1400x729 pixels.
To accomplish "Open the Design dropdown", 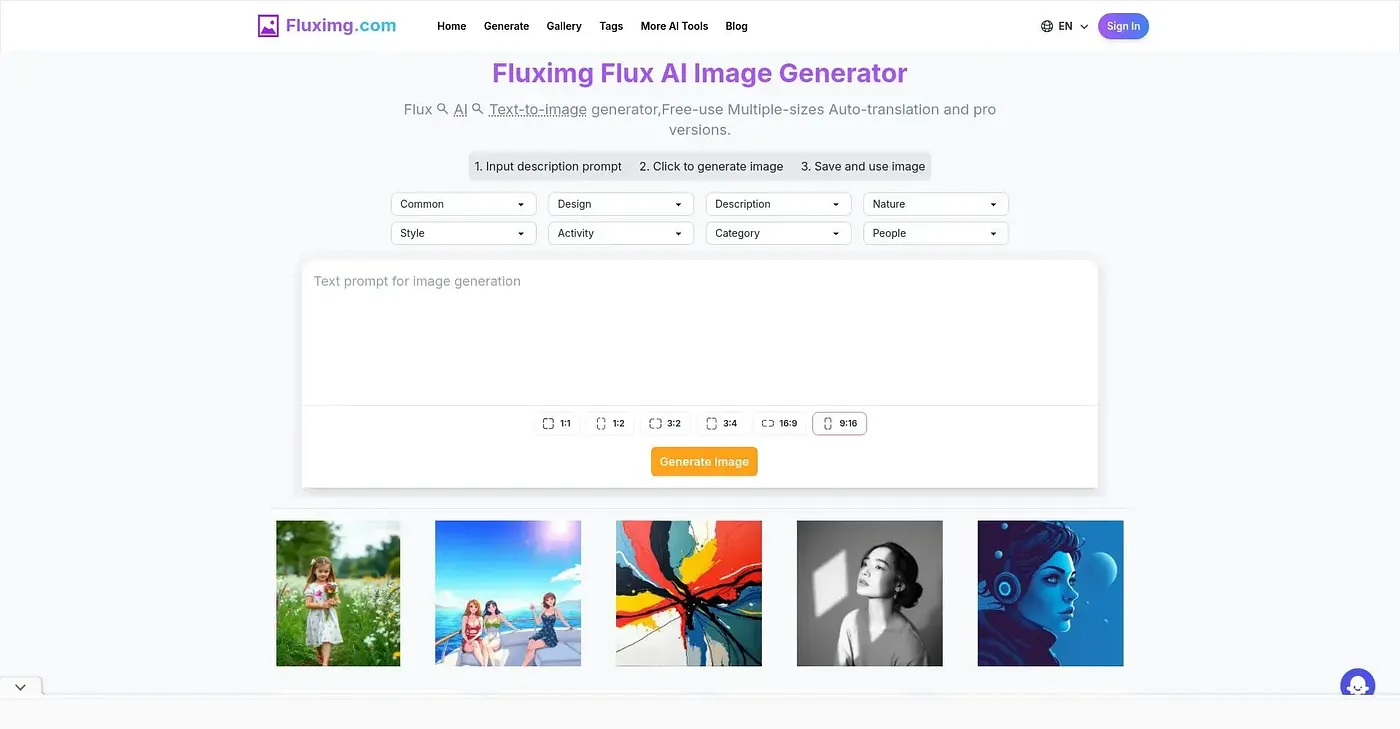I will click(x=621, y=204).
